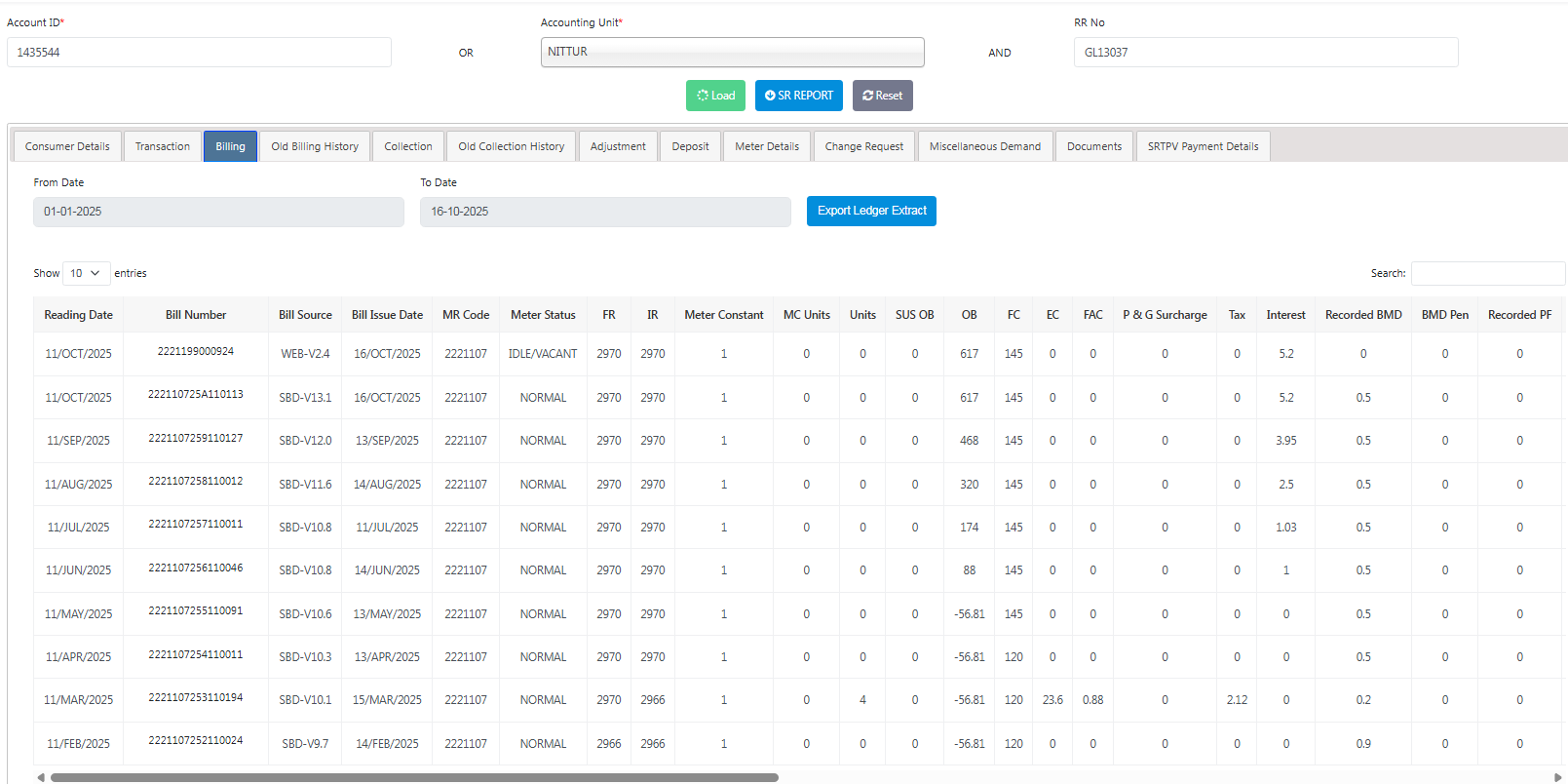Go to the Collection tab
The image size is (1568, 784).
[x=407, y=146]
